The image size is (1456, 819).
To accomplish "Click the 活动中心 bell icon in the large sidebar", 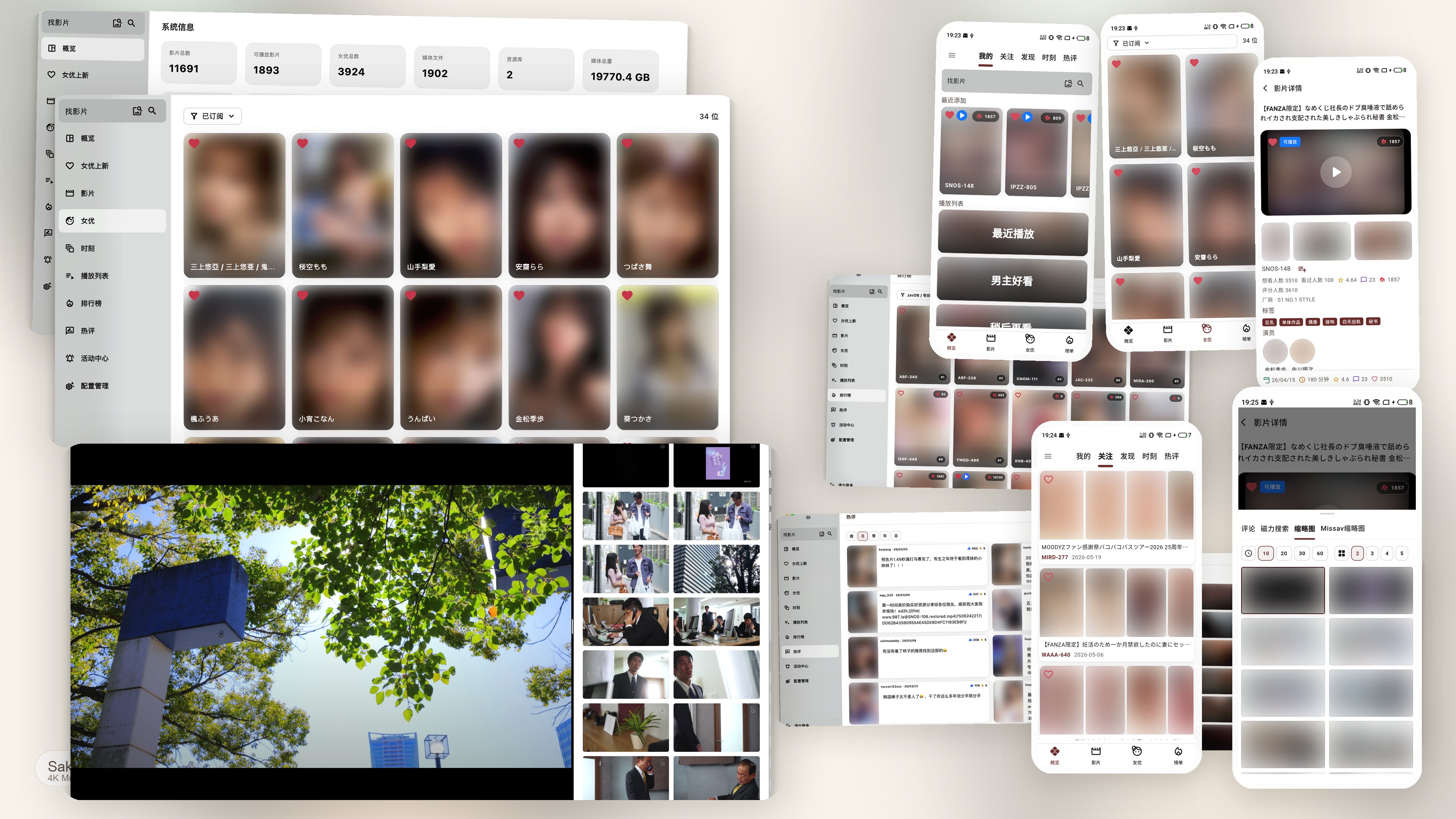I will tap(69, 358).
